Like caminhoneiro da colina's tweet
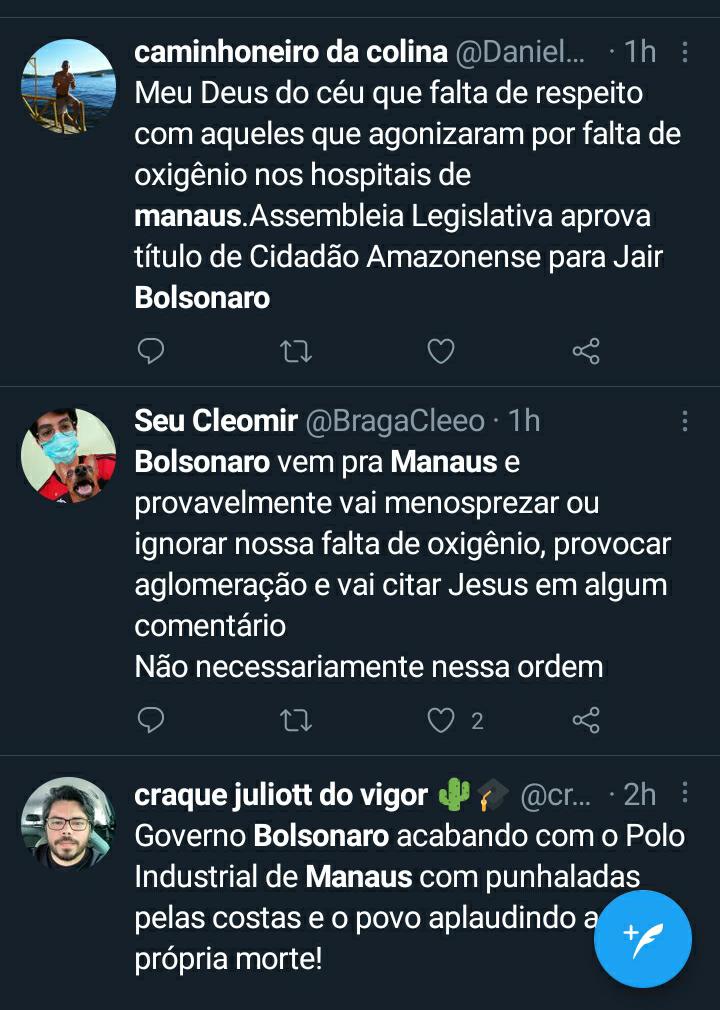 (441, 351)
